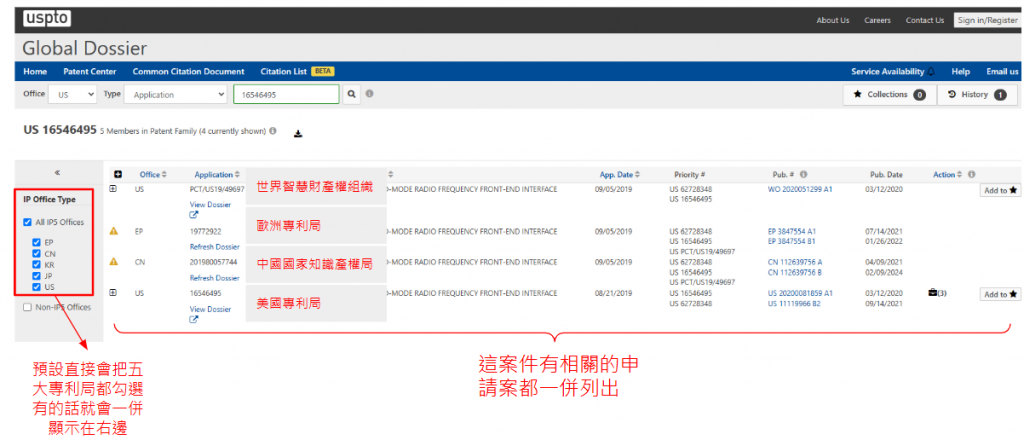Open the Type dropdown showing Application

point(176,95)
